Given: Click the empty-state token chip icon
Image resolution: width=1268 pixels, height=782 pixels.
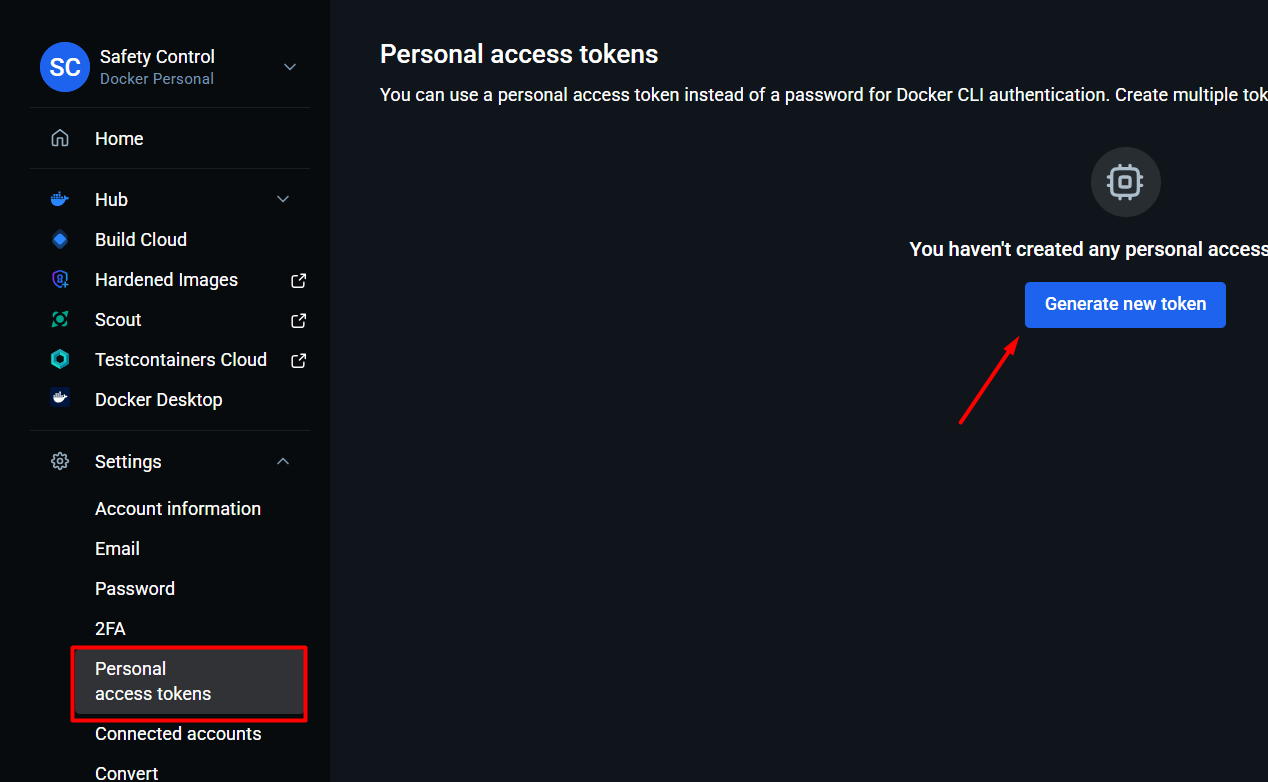Looking at the screenshot, I should tap(1125, 182).
